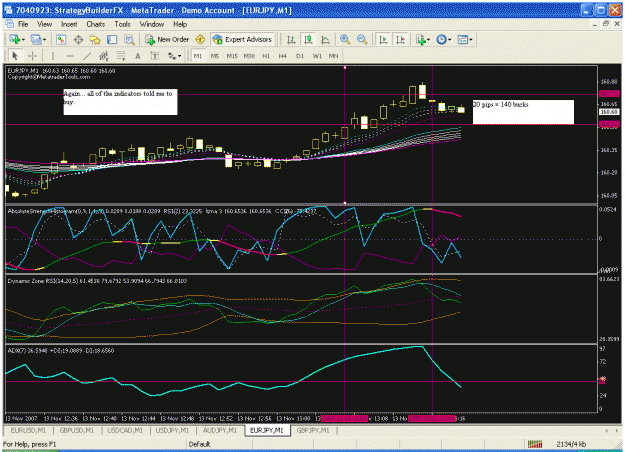Screen dimensions: 625x452
Task: Expand the New Chart dropdown arrow
Action: 23,39
